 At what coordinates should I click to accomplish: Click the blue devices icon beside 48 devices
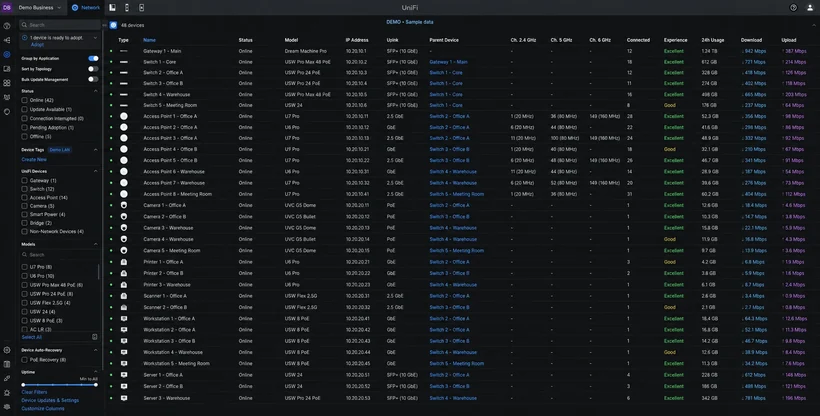(x=113, y=25)
